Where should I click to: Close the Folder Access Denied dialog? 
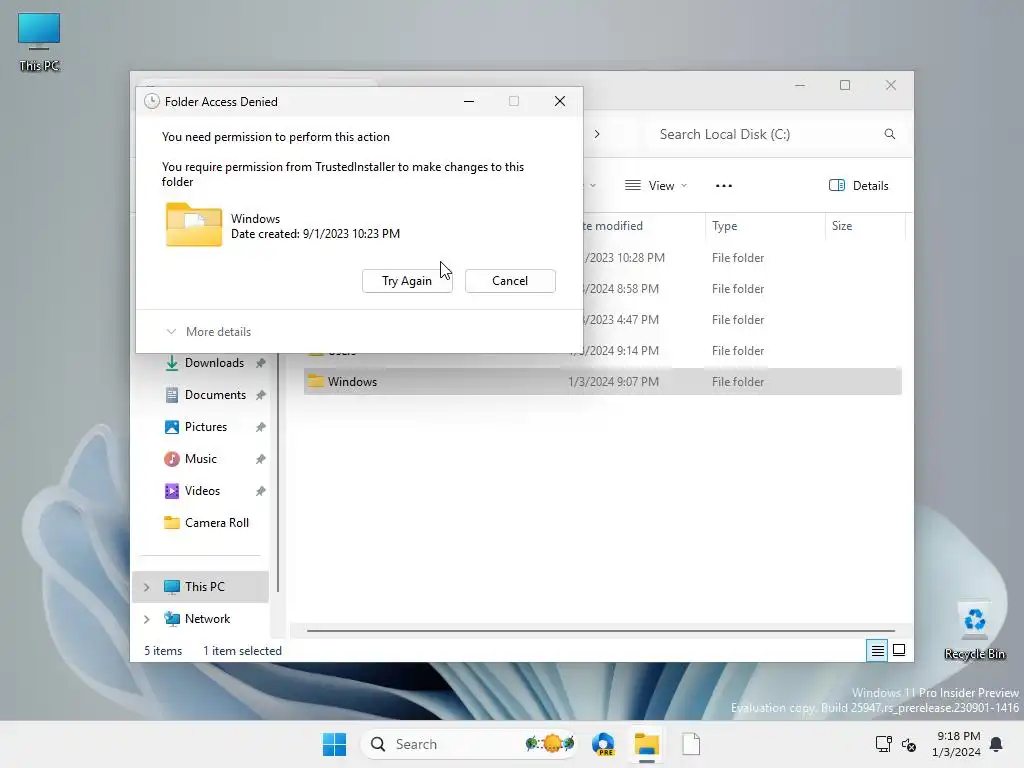[x=560, y=101]
